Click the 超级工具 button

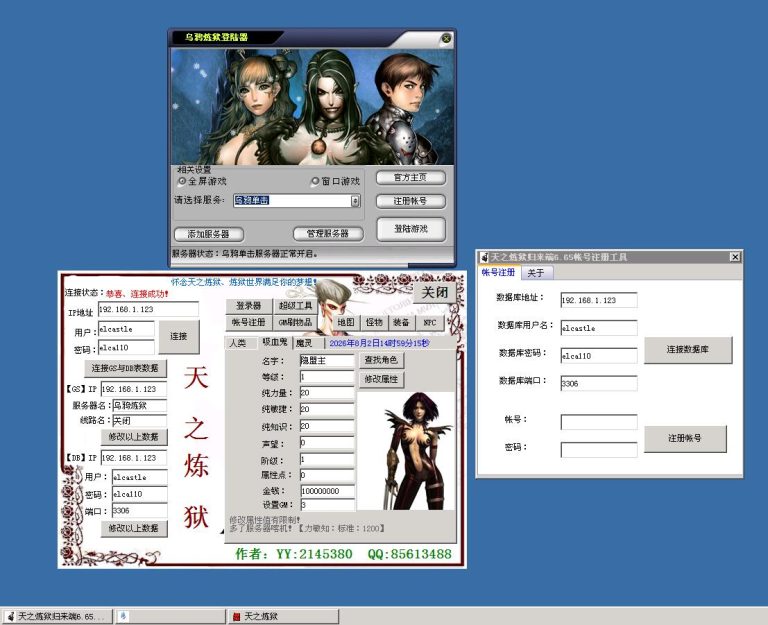(x=295, y=306)
